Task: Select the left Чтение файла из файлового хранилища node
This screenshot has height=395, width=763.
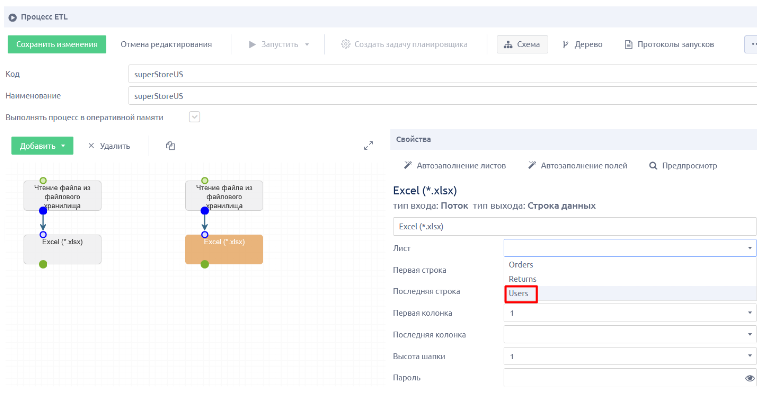Action: (x=62, y=196)
